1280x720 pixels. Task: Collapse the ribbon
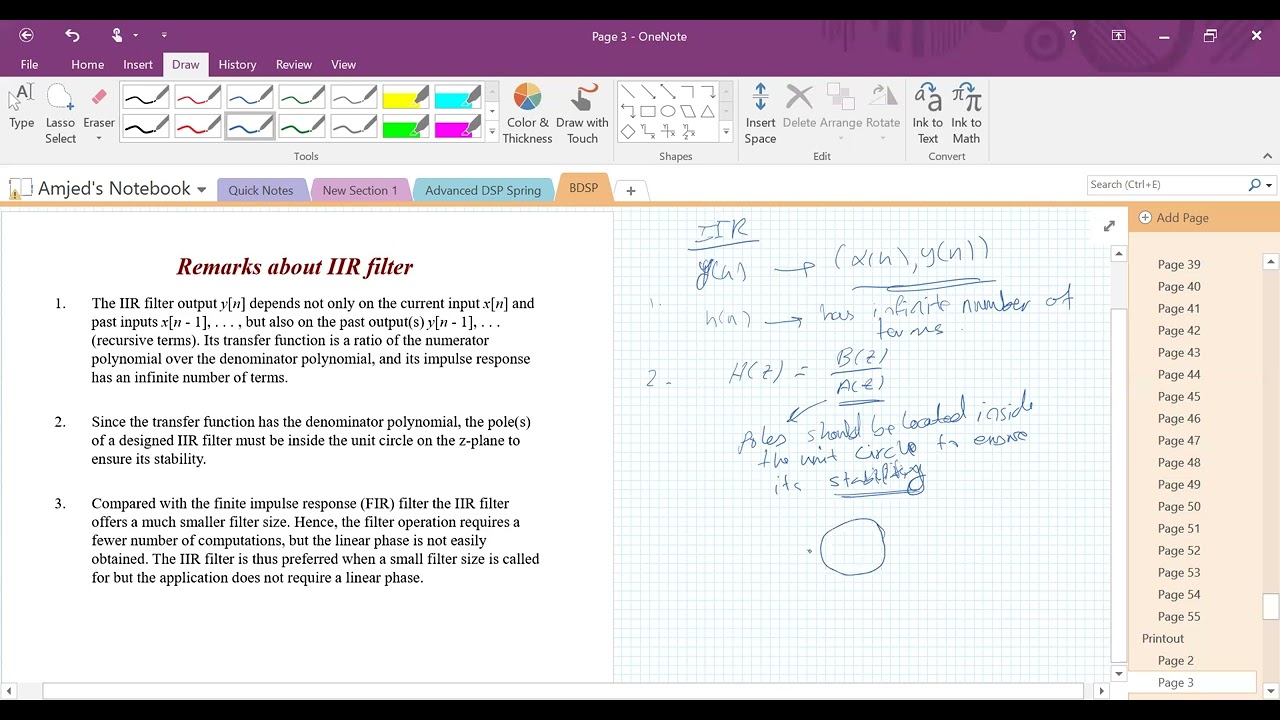[x=1268, y=156]
